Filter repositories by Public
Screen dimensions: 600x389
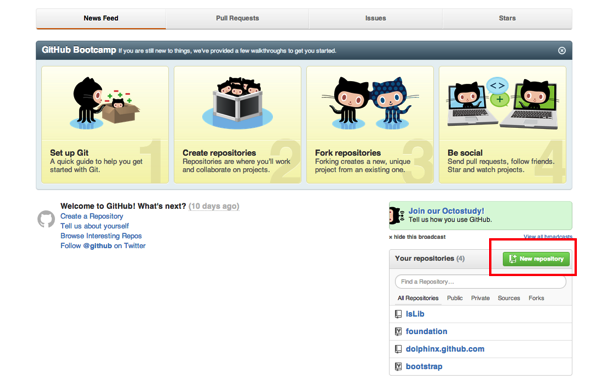point(455,298)
